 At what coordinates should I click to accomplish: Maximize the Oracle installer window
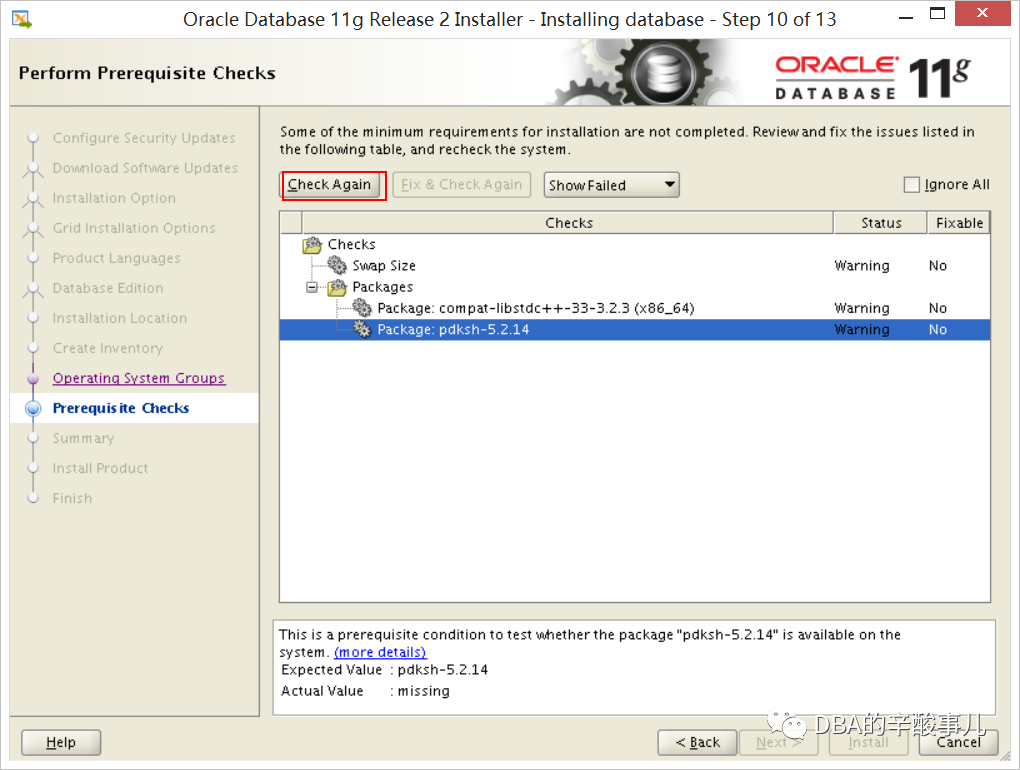pyautogui.click(x=937, y=14)
